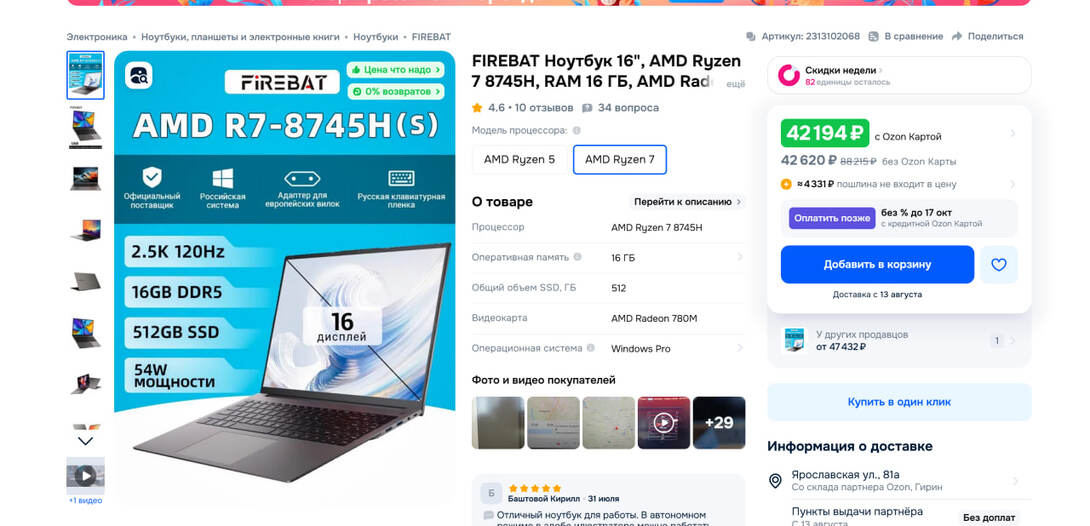The width and height of the screenshot is (1090, 526).
Task: Click info icon next to Оперативная память
Action: coord(577,257)
